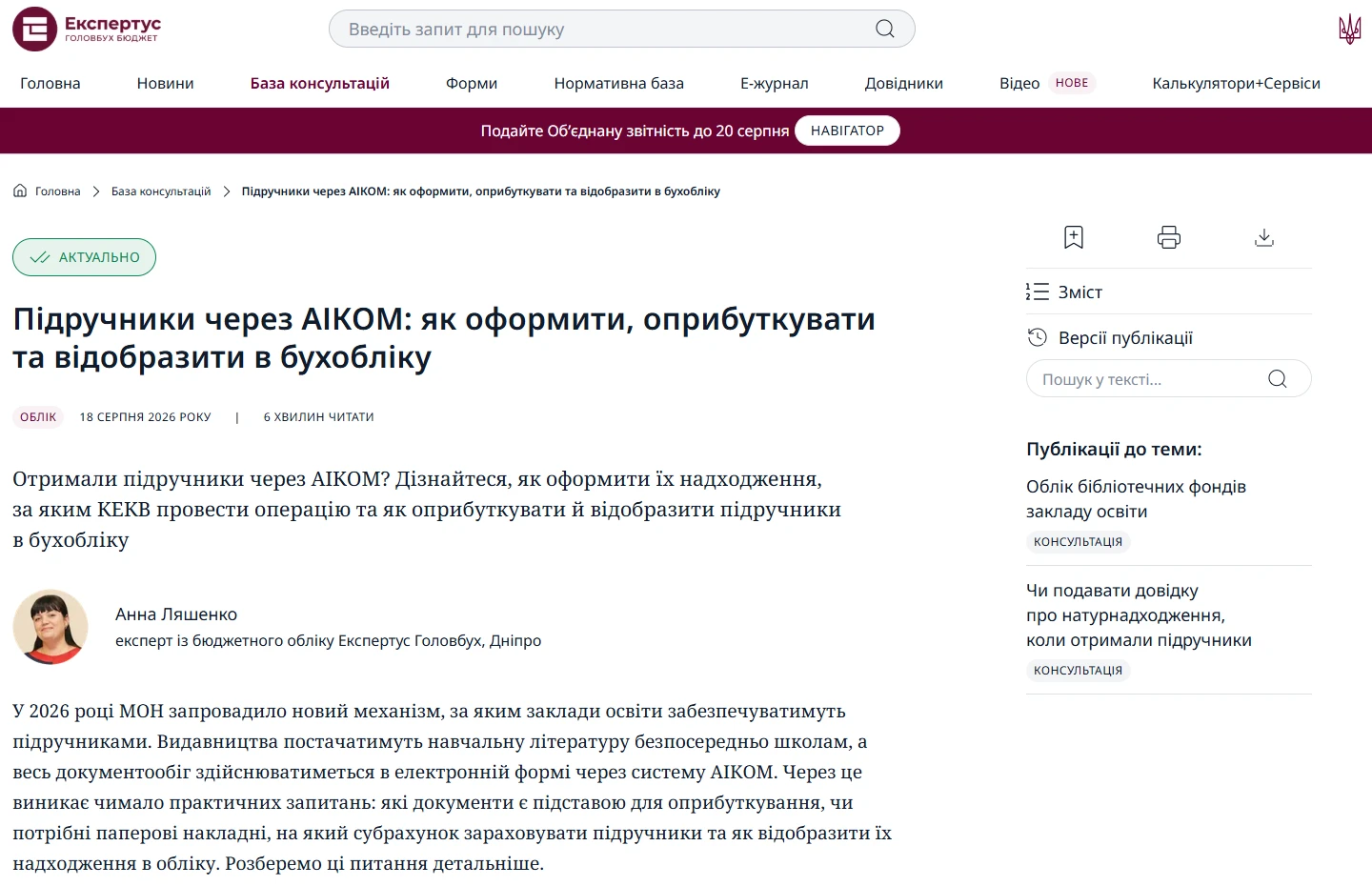Screen dimensions: 1372x886
Task: Open the Головна menu item
Action: tap(50, 83)
